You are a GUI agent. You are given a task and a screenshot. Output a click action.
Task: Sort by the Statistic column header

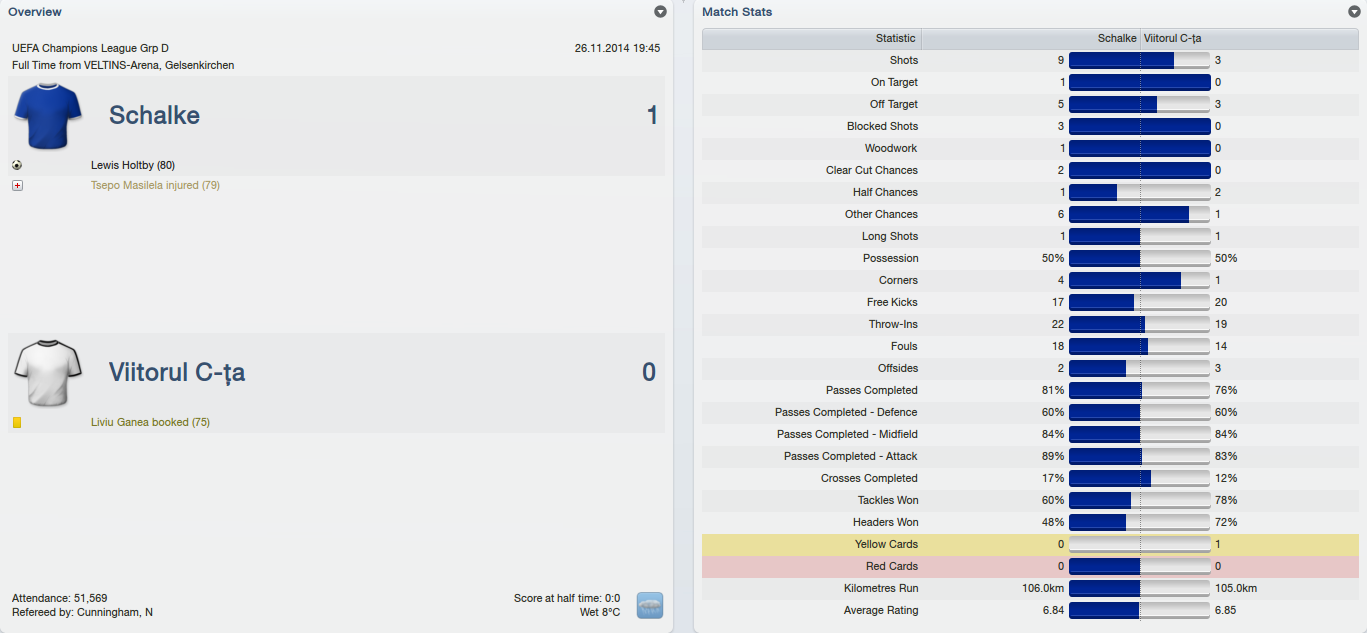click(x=895, y=38)
